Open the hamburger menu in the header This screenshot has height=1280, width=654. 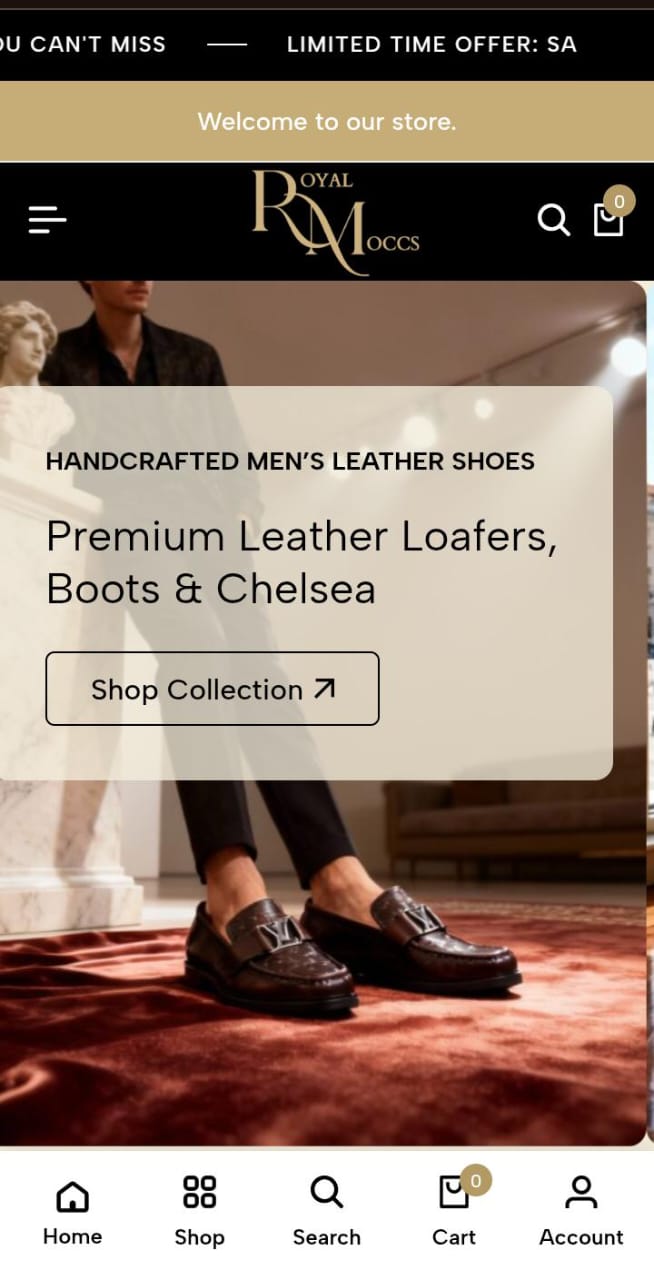47,219
